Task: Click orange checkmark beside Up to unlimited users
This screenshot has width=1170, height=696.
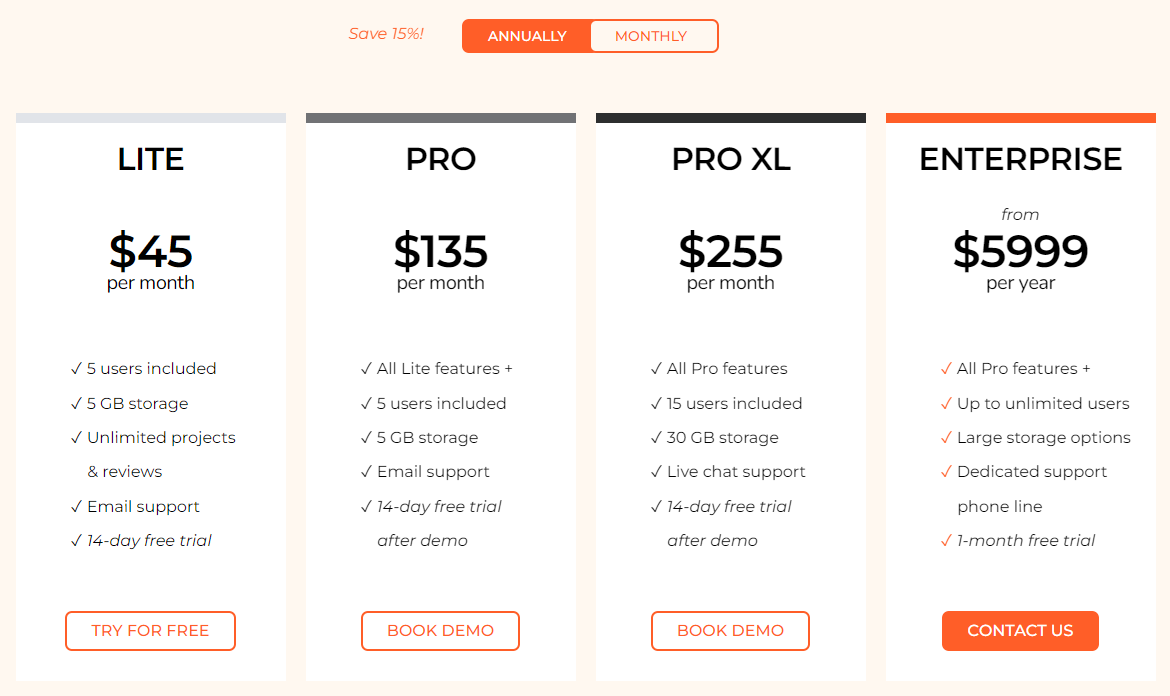Action: coord(946,404)
